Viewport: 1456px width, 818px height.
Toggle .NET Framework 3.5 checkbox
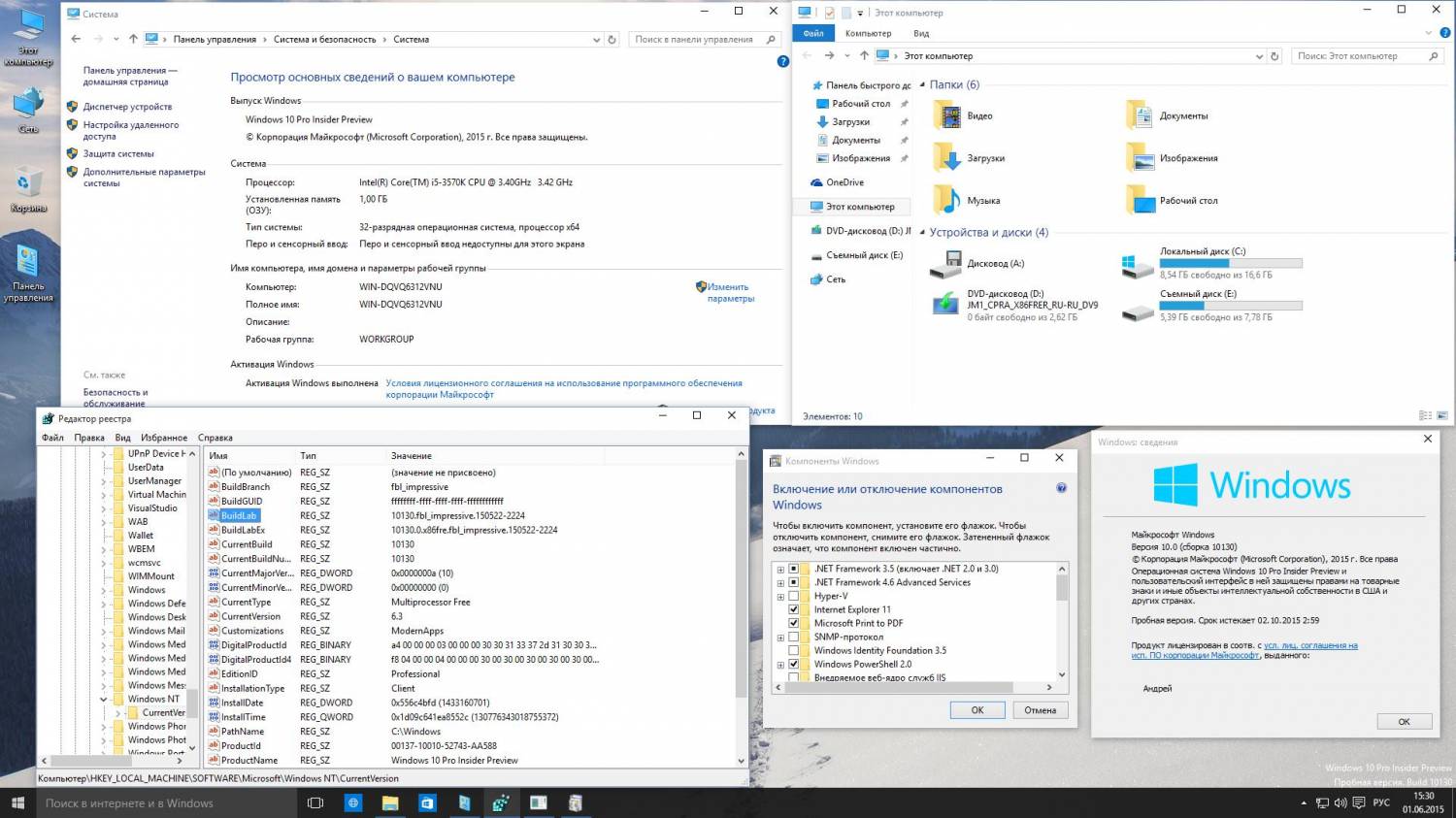(x=793, y=569)
